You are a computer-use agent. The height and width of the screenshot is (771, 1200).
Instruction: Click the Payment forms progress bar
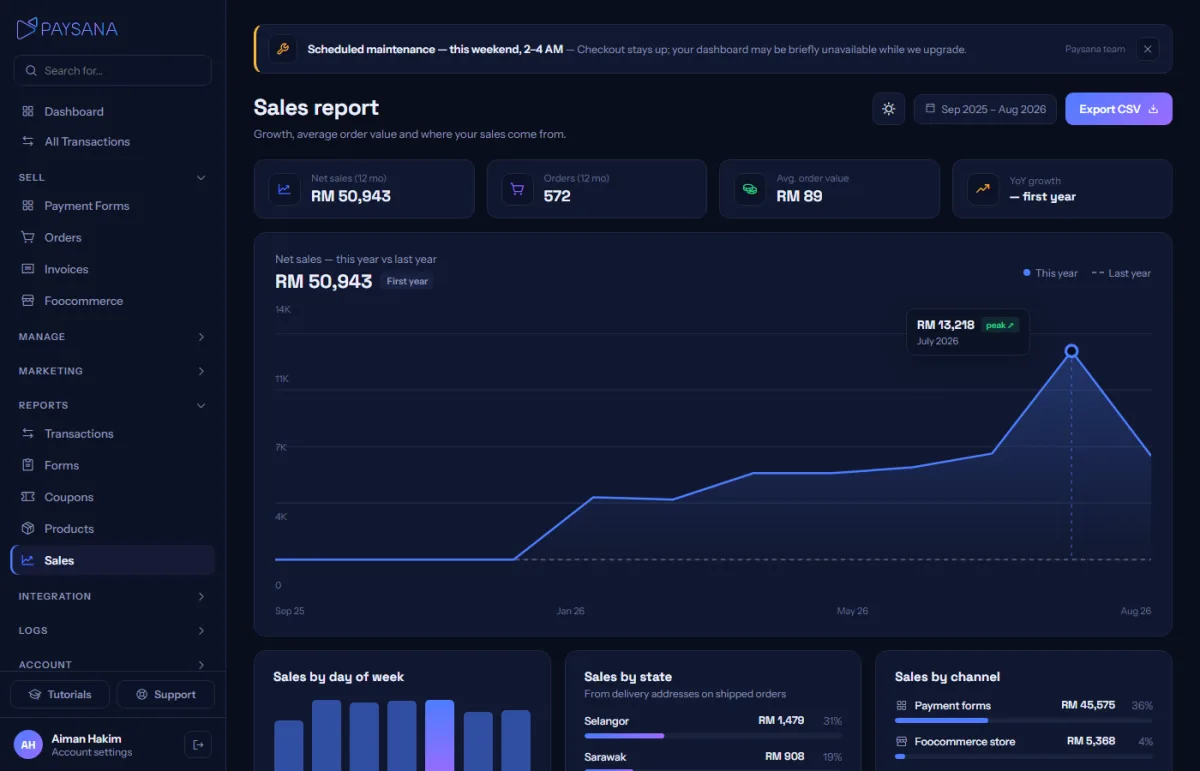tap(1024, 720)
